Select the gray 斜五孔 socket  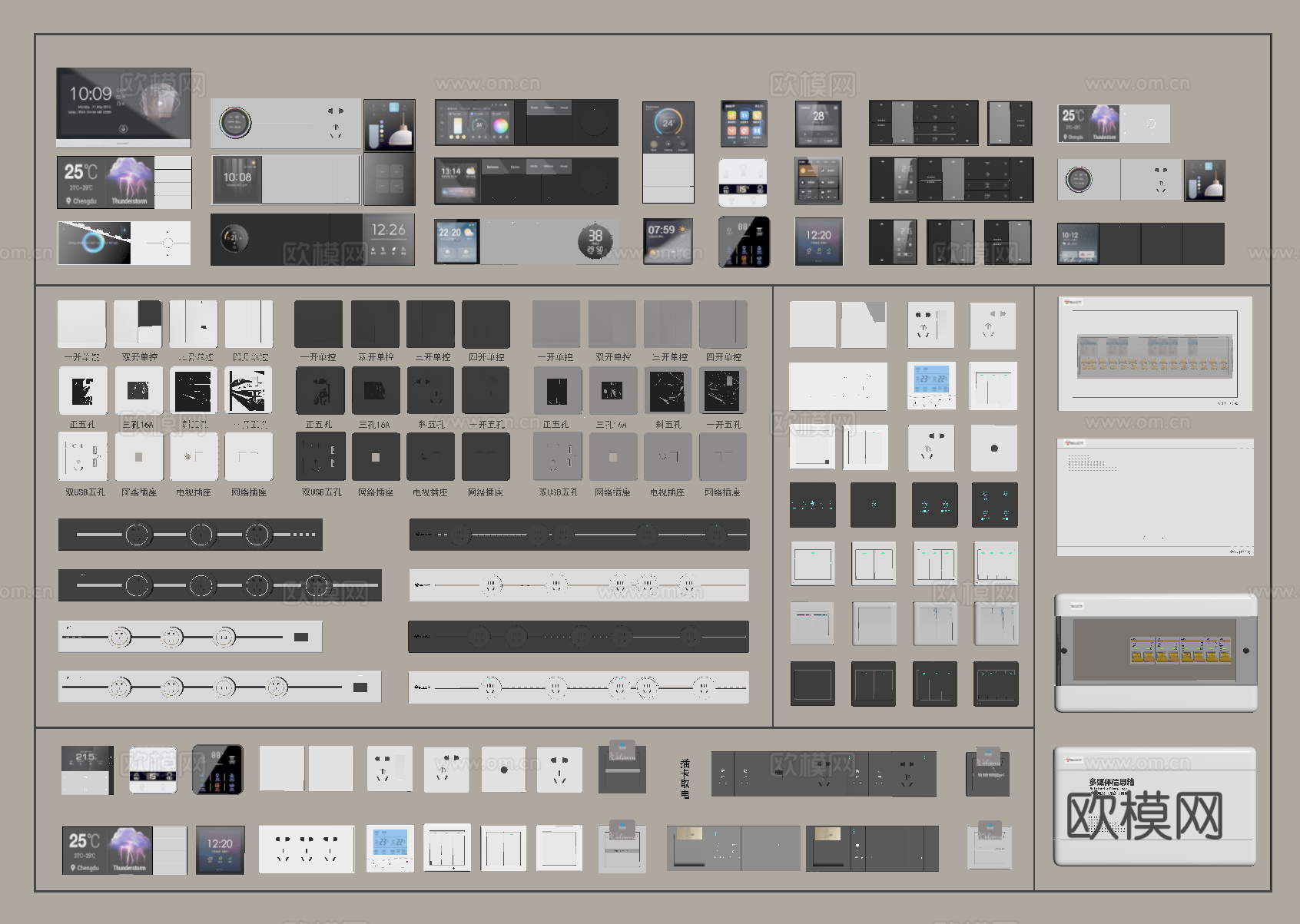[668, 391]
